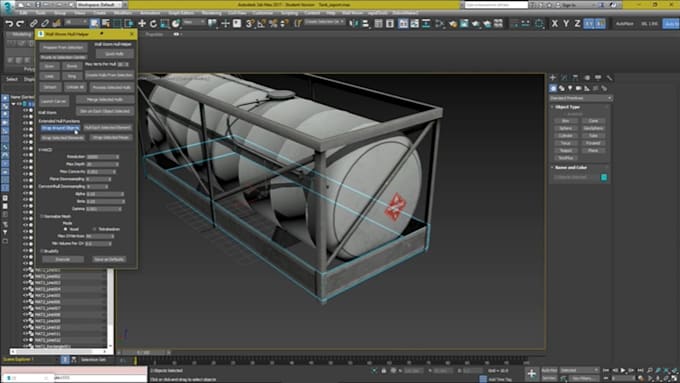Toggle the checkbox above the Execute button
Screen dimensions: 680x383
pos(42,251)
